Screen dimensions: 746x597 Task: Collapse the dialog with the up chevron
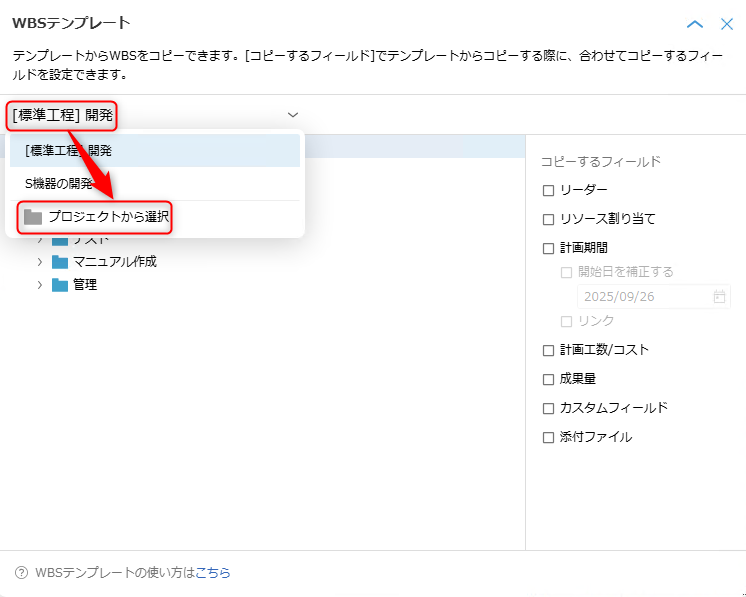[x=695, y=24]
